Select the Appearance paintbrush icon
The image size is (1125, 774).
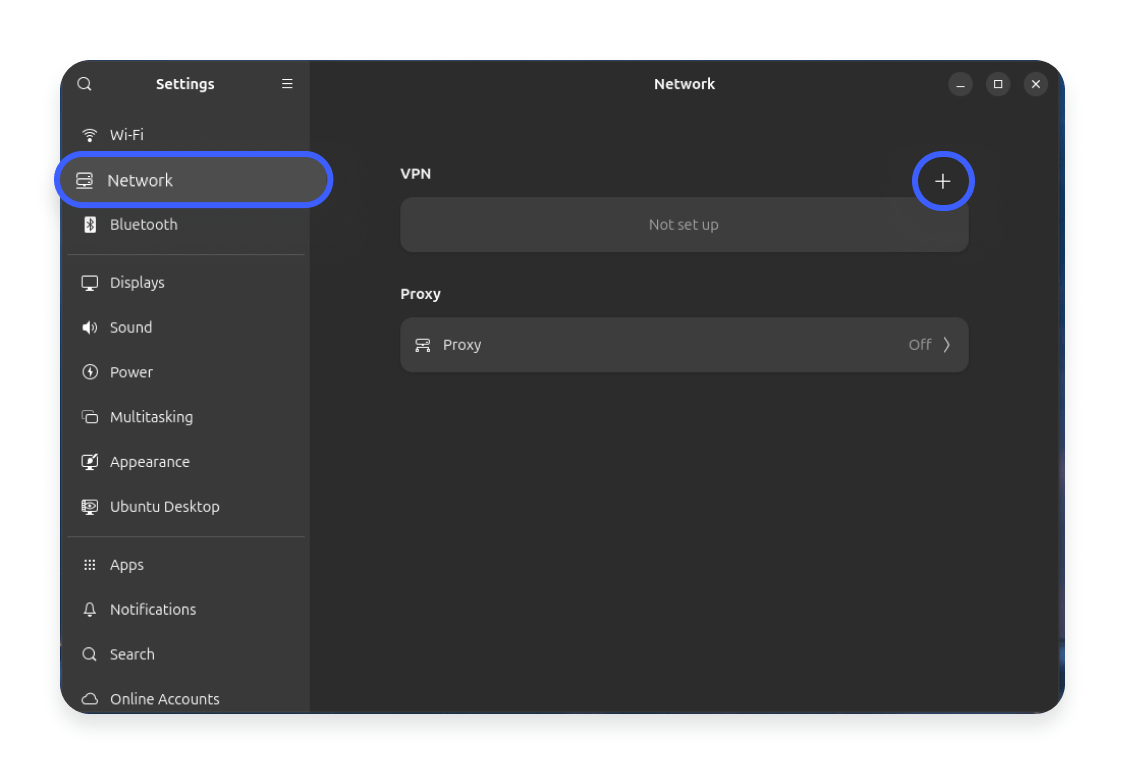pyautogui.click(x=89, y=461)
